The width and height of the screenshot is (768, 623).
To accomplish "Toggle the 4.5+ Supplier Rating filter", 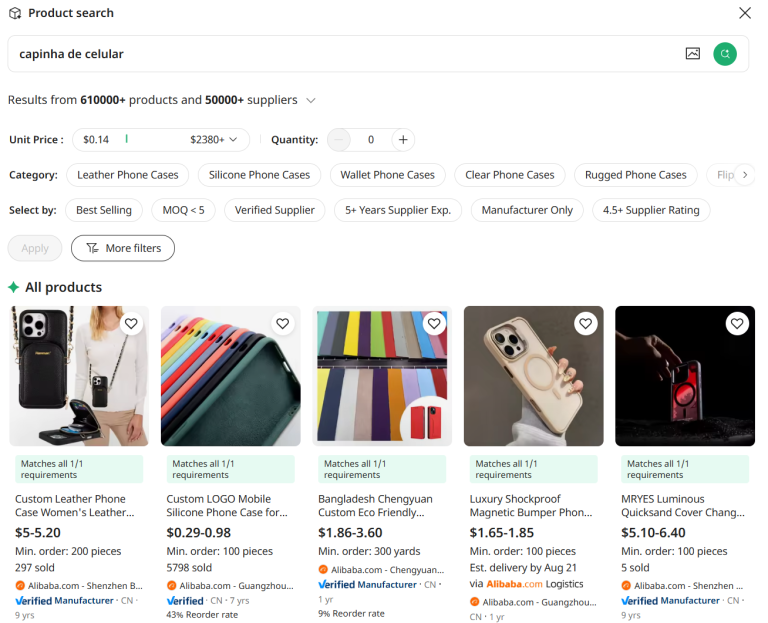I will pyautogui.click(x=651, y=210).
